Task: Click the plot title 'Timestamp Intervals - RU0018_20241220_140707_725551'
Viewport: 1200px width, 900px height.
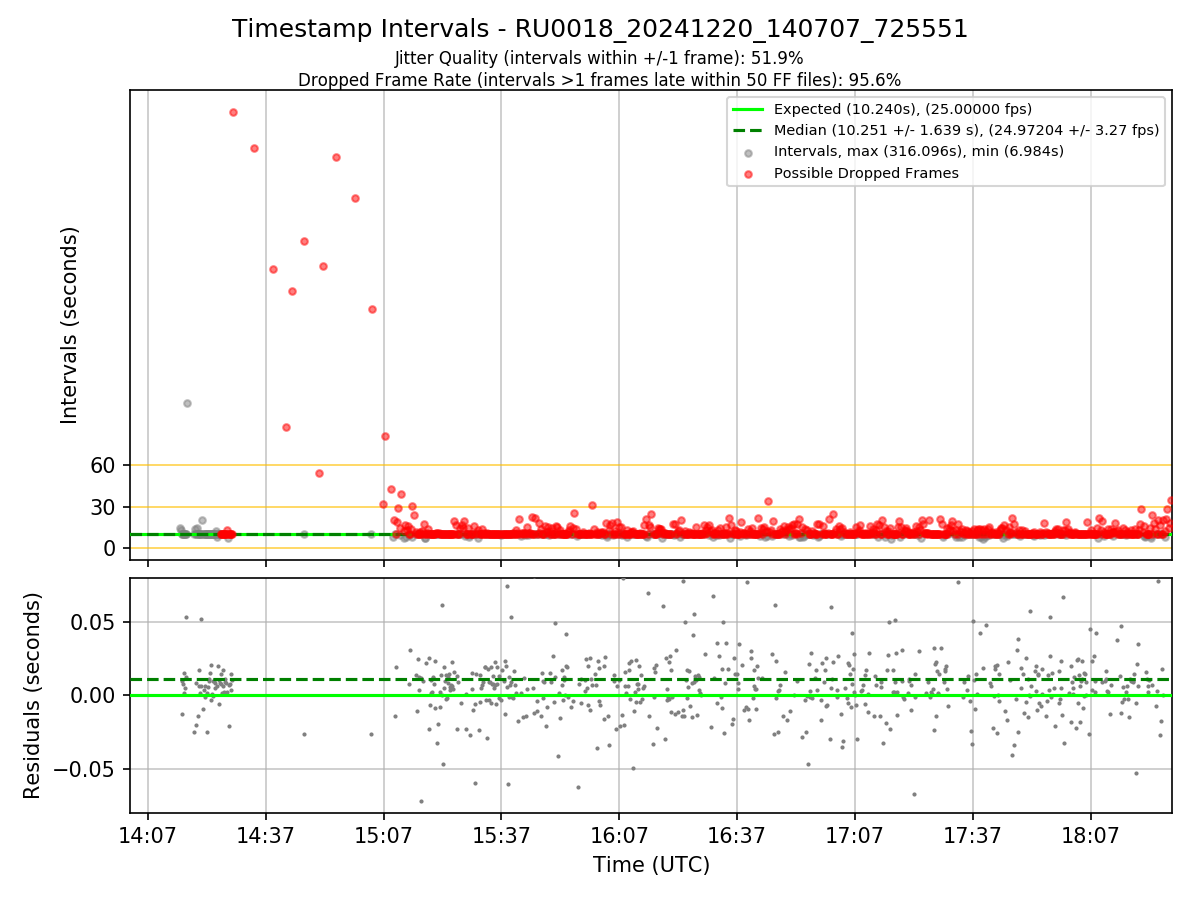Action: (x=600, y=29)
